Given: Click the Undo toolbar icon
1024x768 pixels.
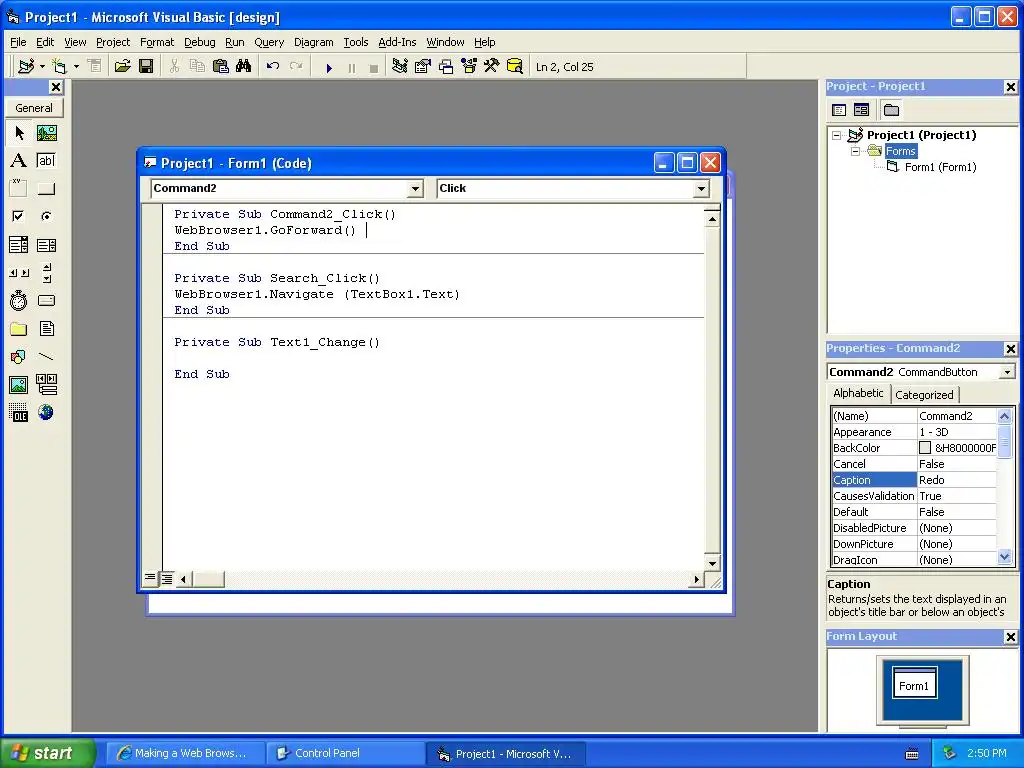Looking at the screenshot, I should pyautogui.click(x=273, y=67).
